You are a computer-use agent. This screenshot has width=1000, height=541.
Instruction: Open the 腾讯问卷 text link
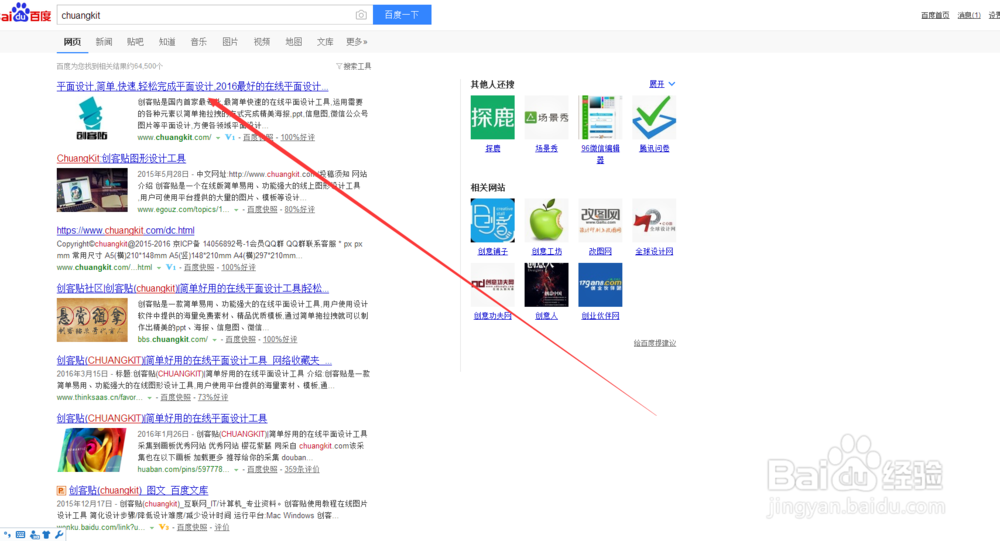point(654,148)
